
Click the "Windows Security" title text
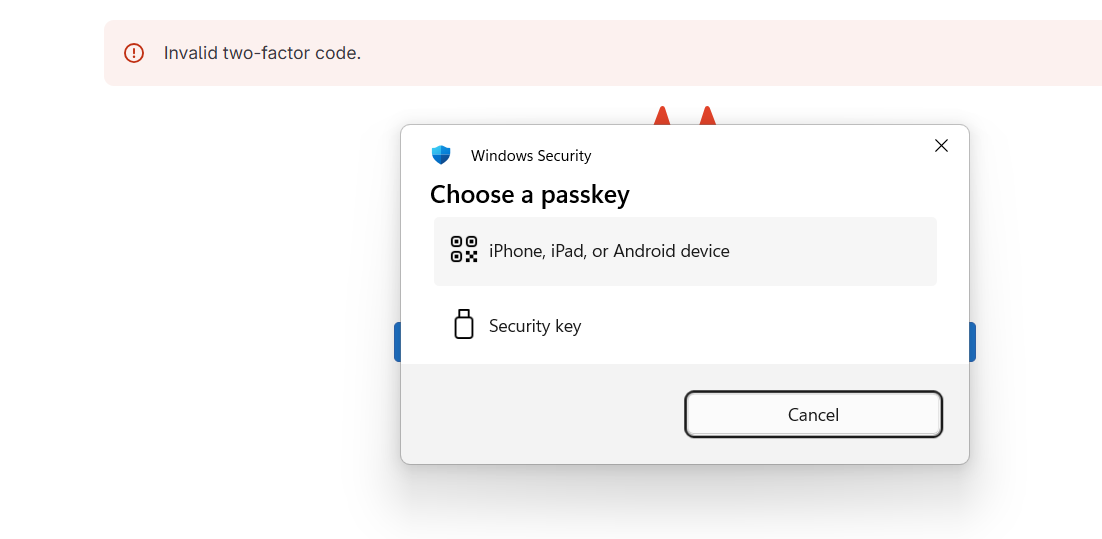(x=531, y=156)
